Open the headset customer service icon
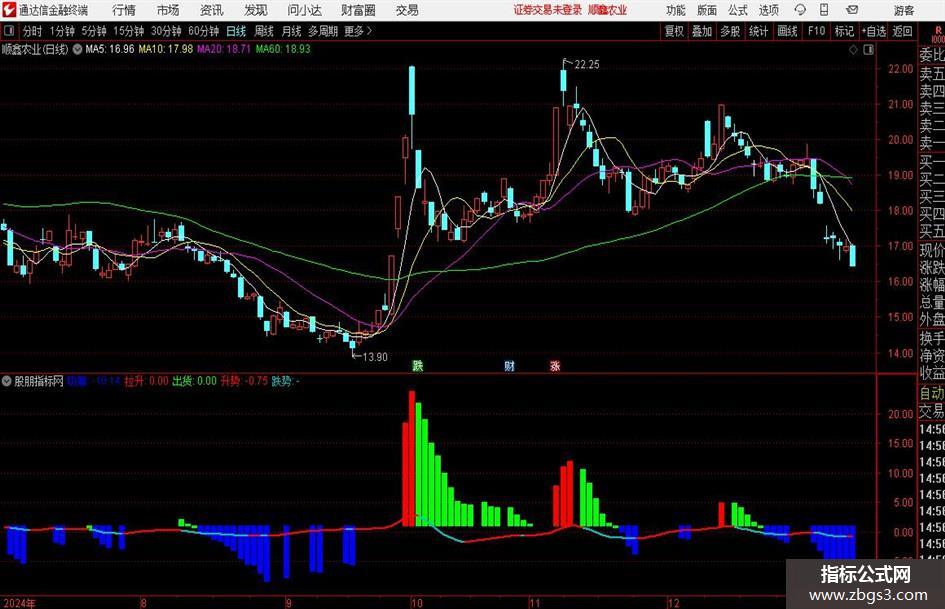 click(800, 10)
